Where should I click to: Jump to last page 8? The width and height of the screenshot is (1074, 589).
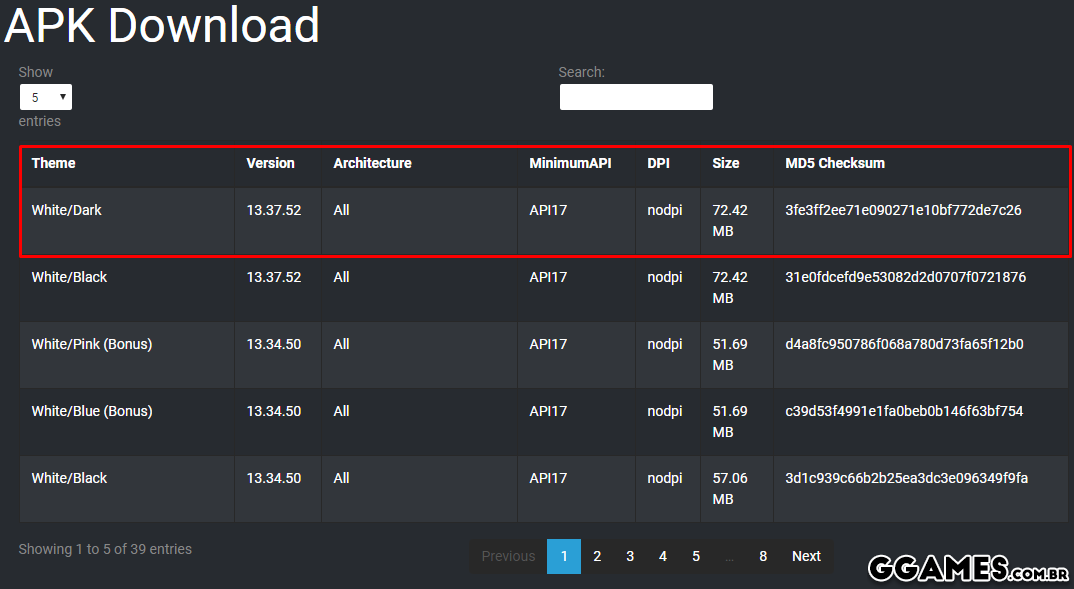pos(763,556)
